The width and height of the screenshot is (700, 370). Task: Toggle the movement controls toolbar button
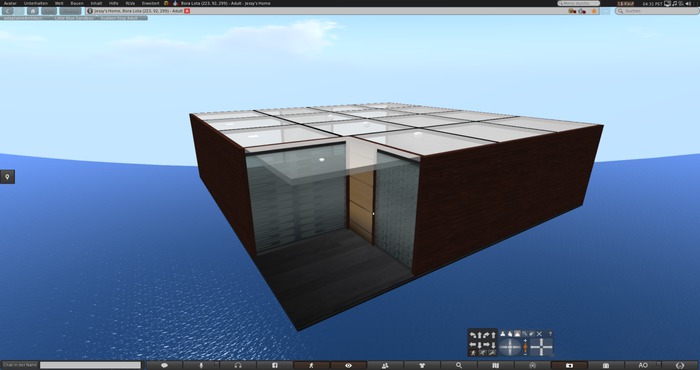311,365
